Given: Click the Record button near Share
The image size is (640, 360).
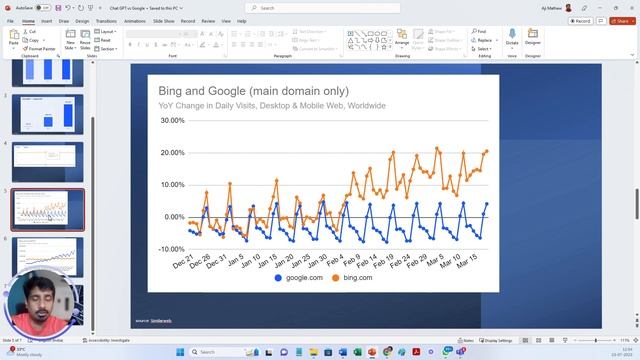Looking at the screenshot, I should 580,21.
